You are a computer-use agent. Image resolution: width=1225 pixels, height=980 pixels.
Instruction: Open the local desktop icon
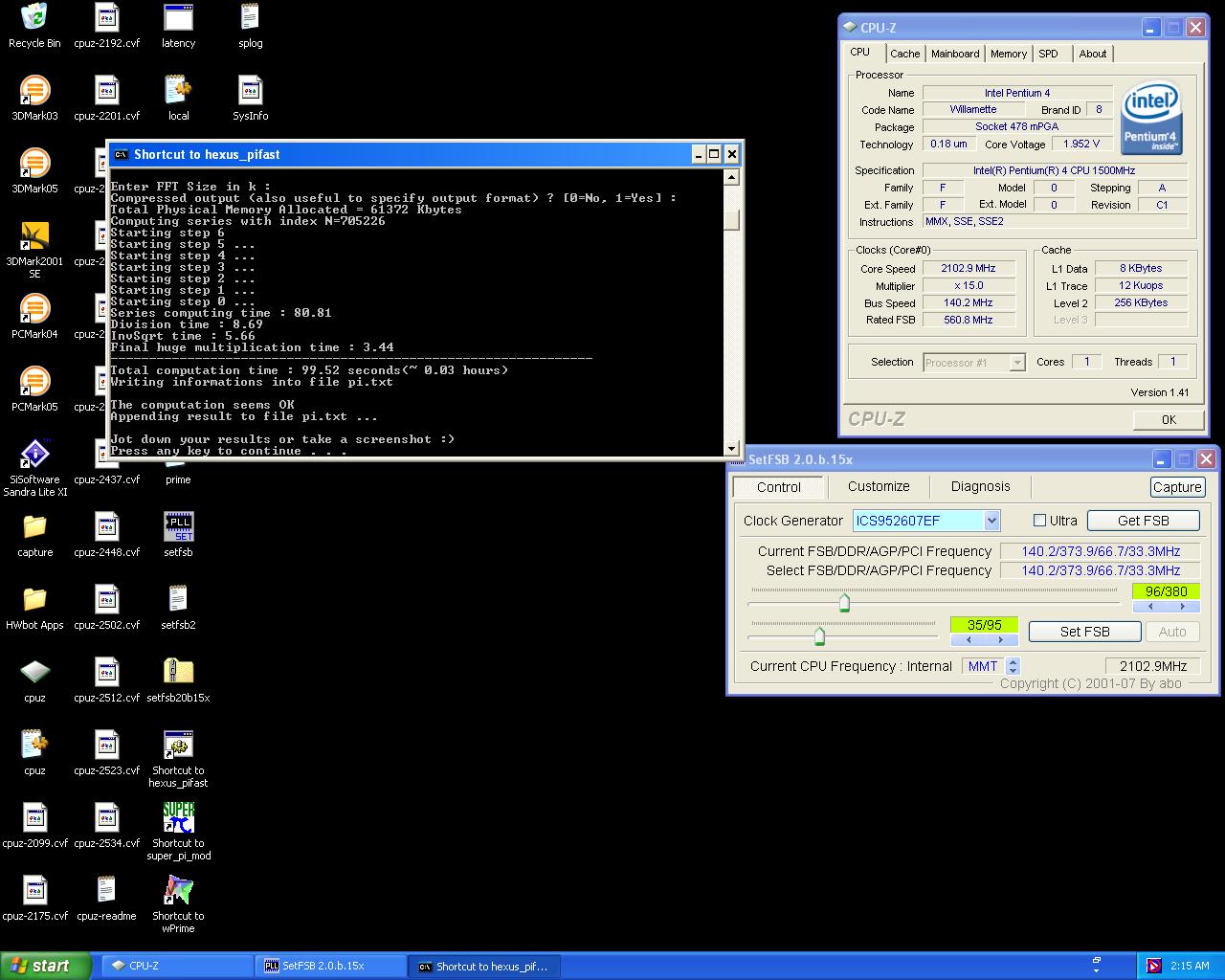pos(178,90)
